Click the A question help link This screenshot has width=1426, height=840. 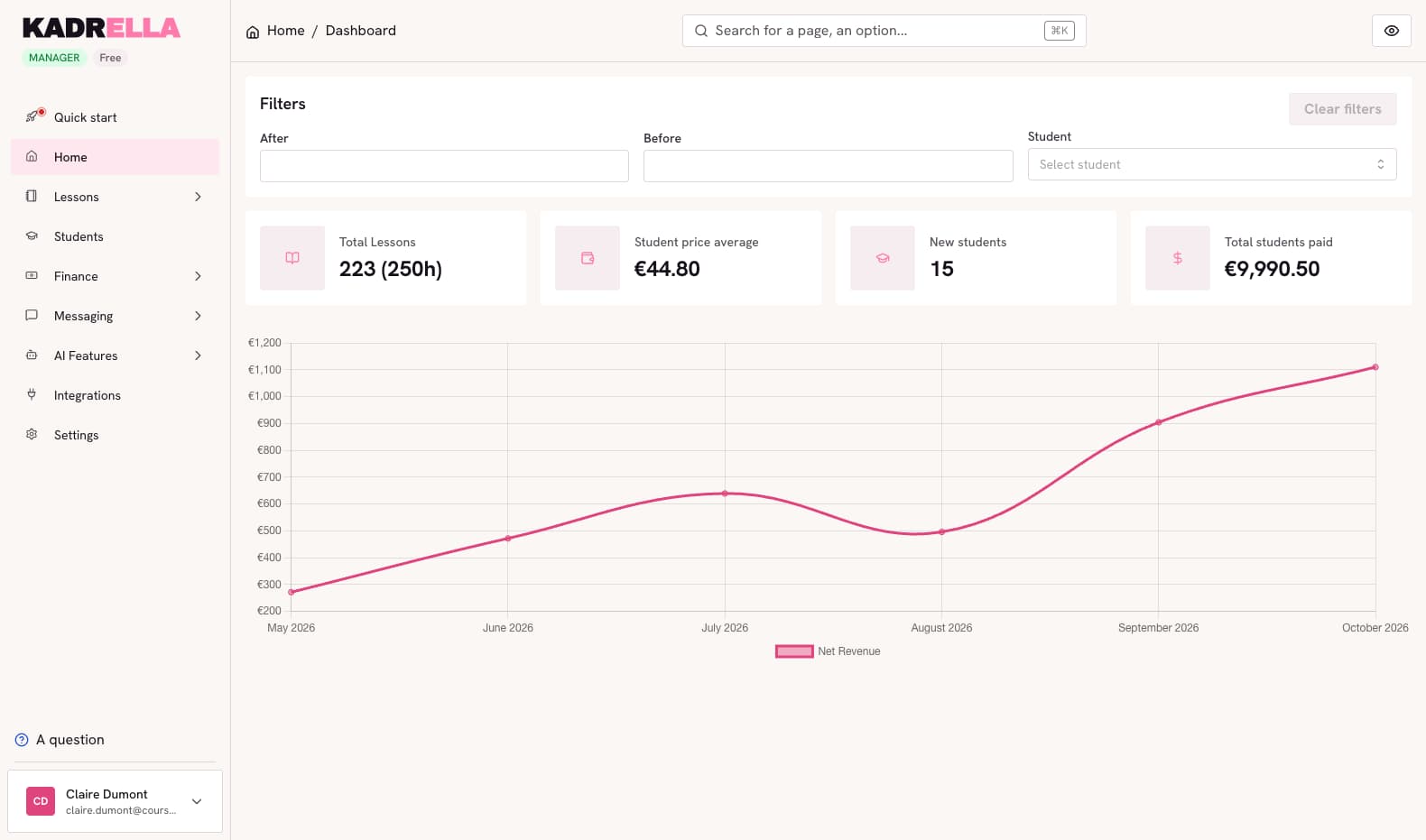tap(60, 740)
